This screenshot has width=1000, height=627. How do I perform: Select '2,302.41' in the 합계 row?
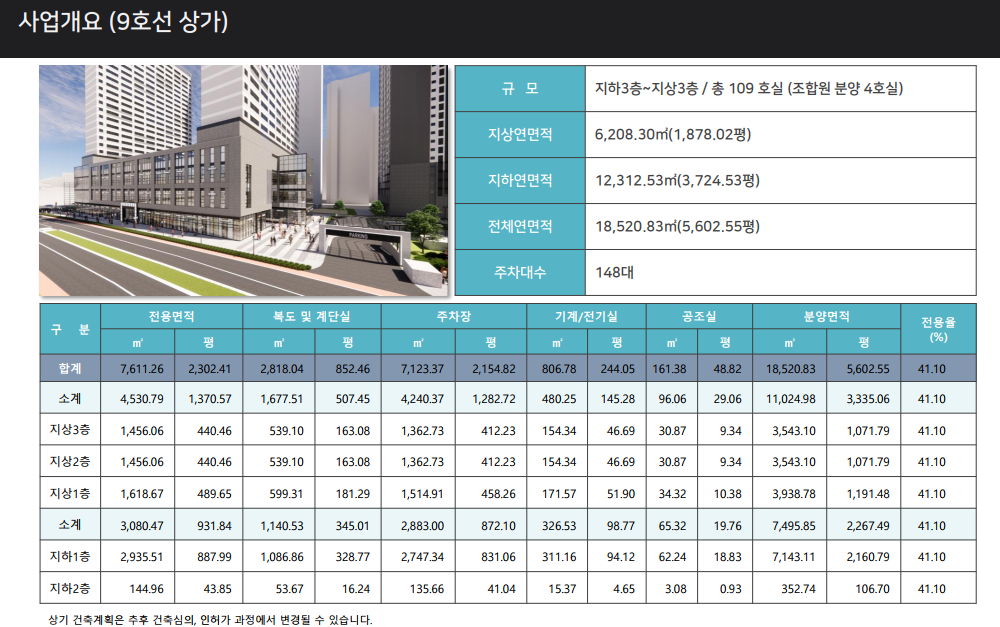pos(210,369)
